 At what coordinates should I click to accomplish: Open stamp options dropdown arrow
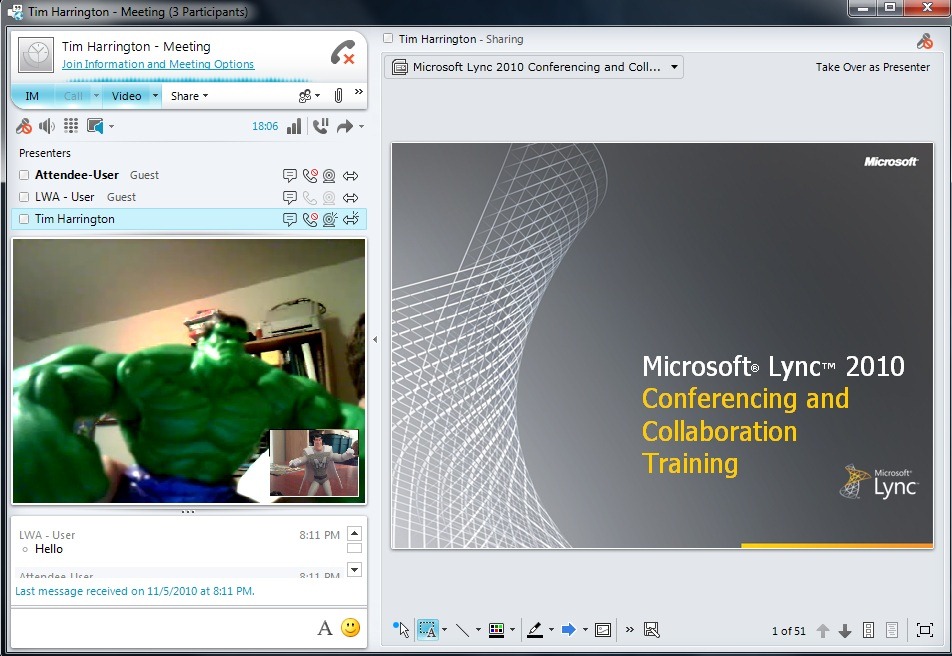(585, 629)
